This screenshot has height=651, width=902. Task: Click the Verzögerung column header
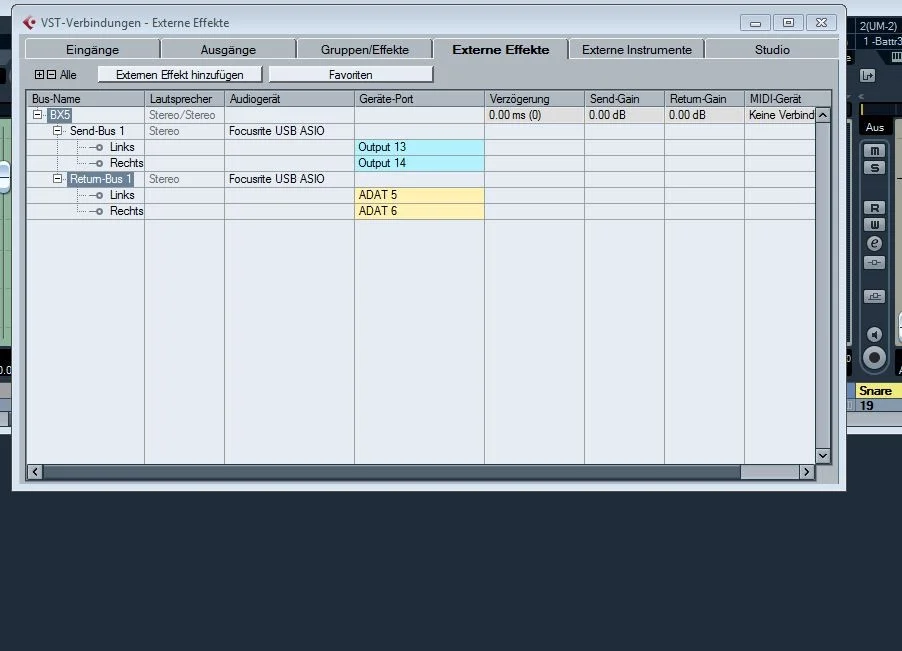pos(534,99)
